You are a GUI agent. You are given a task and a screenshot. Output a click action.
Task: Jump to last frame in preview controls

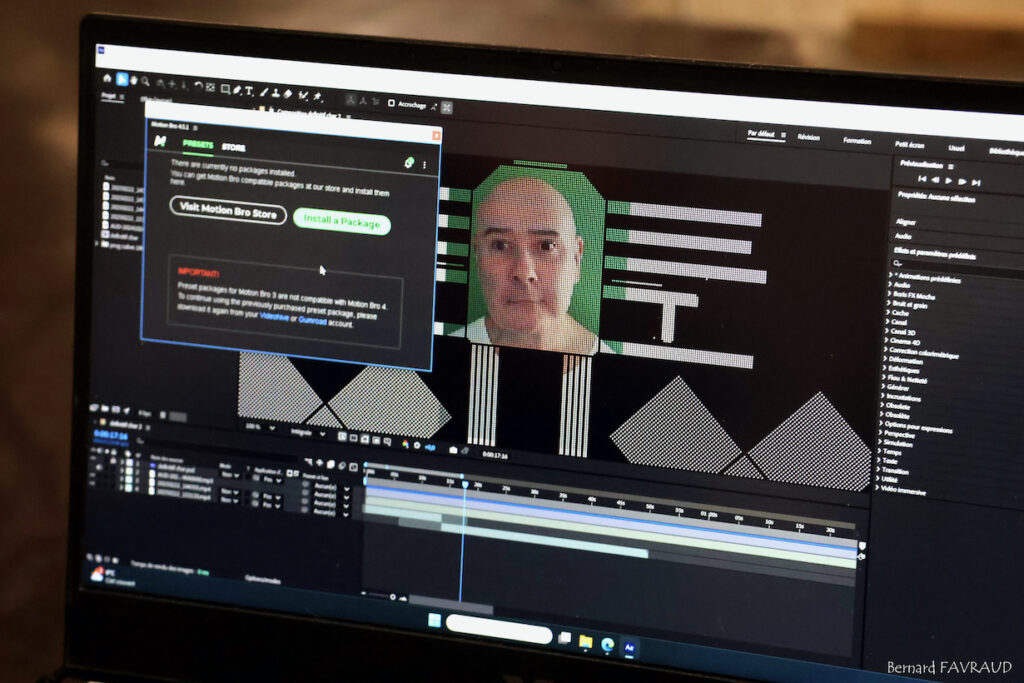(x=976, y=182)
